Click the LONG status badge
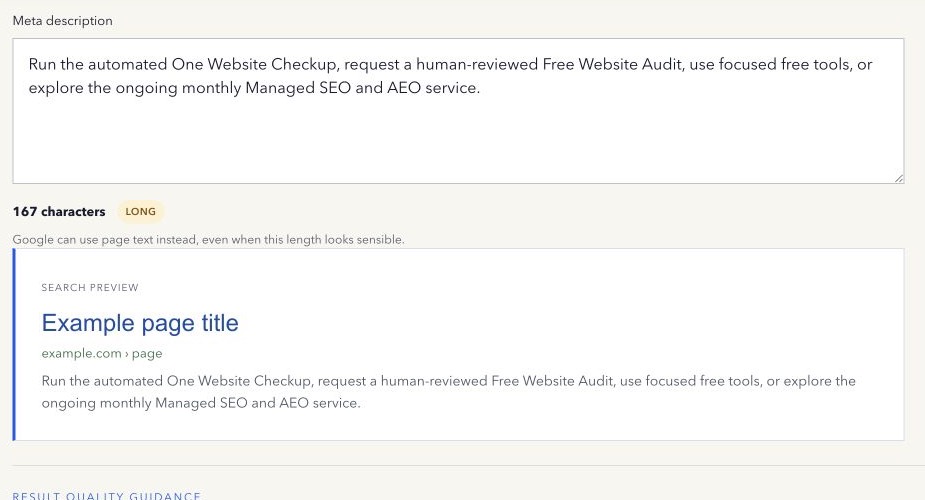This screenshot has height=500, width=925. tap(140, 212)
